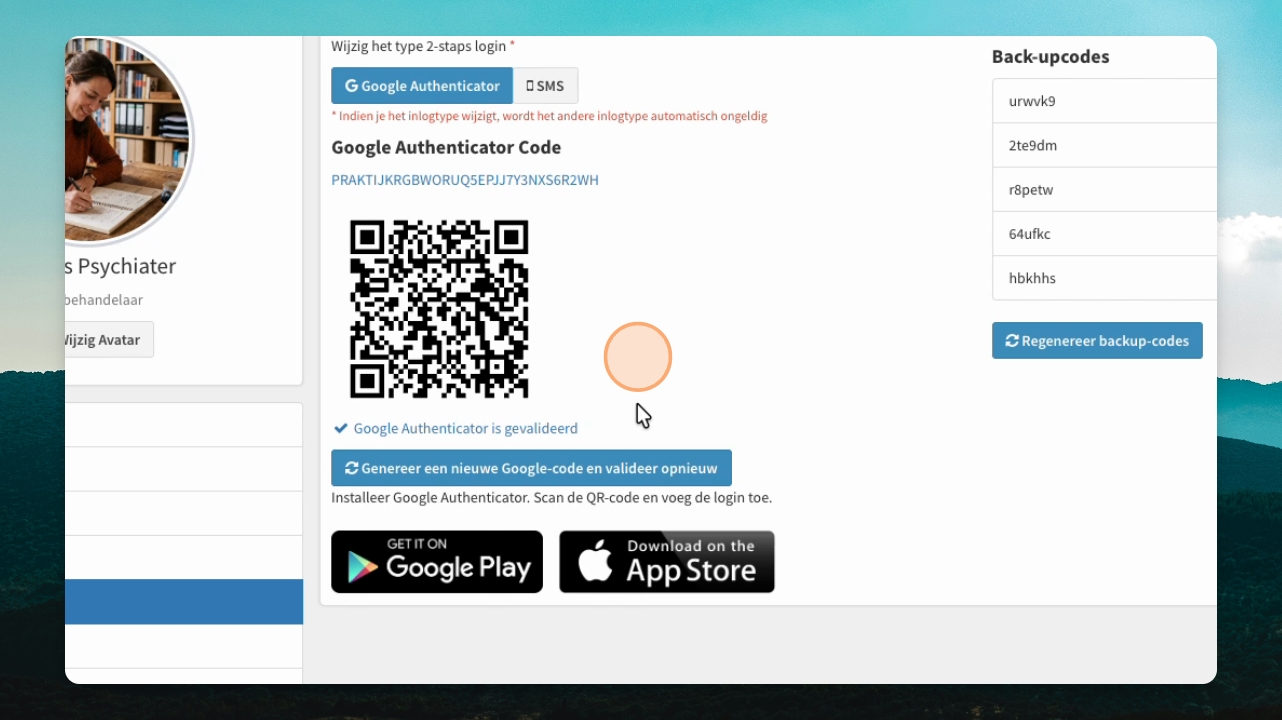Click the Wijzig Avatar button
Image resolution: width=1282 pixels, height=720 pixels.
[108, 339]
